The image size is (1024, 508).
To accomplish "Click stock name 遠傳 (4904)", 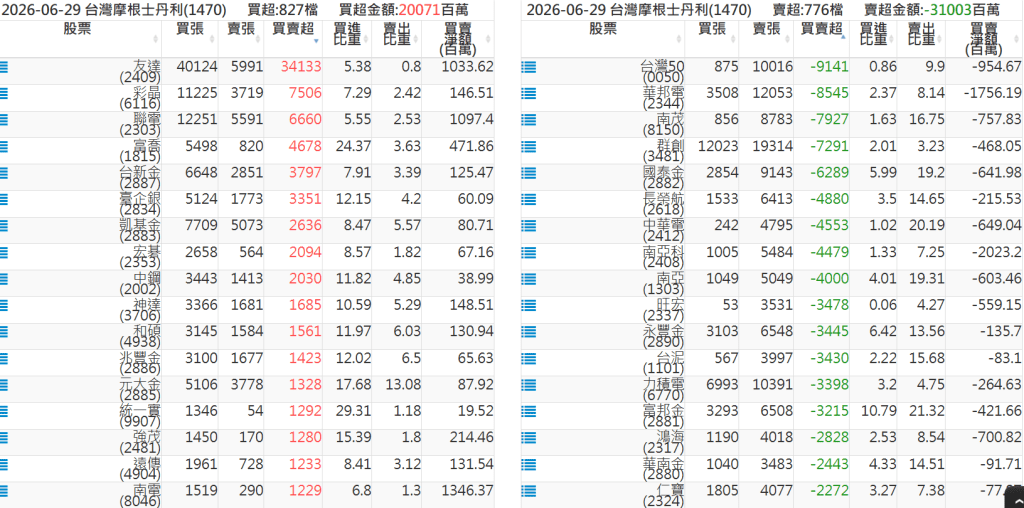I will (x=140, y=469).
